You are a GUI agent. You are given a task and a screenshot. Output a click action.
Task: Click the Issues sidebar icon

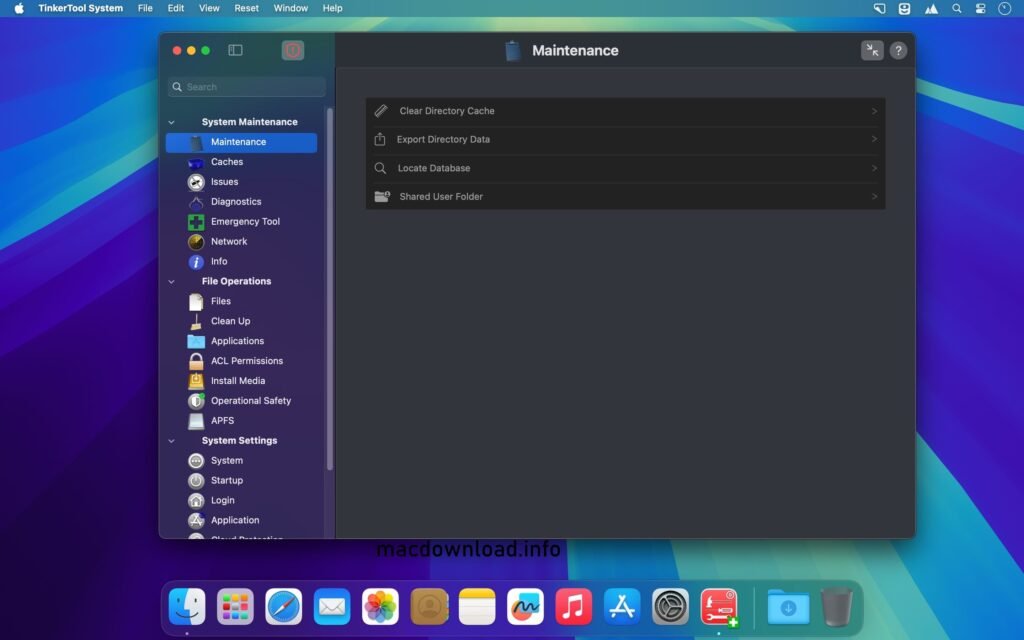click(x=196, y=181)
